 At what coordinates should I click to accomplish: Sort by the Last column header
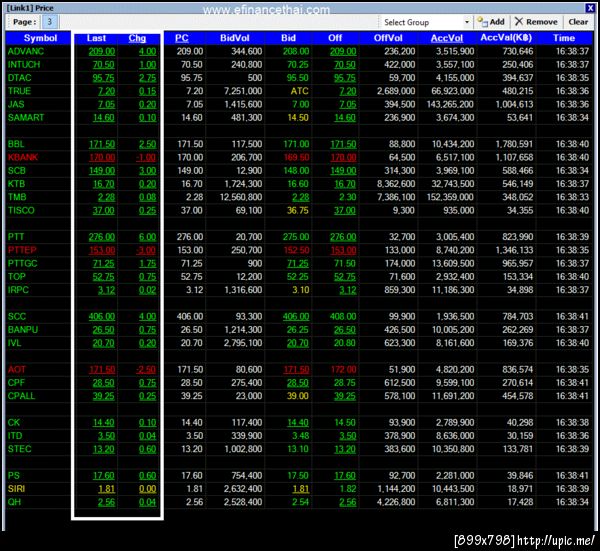point(96,38)
